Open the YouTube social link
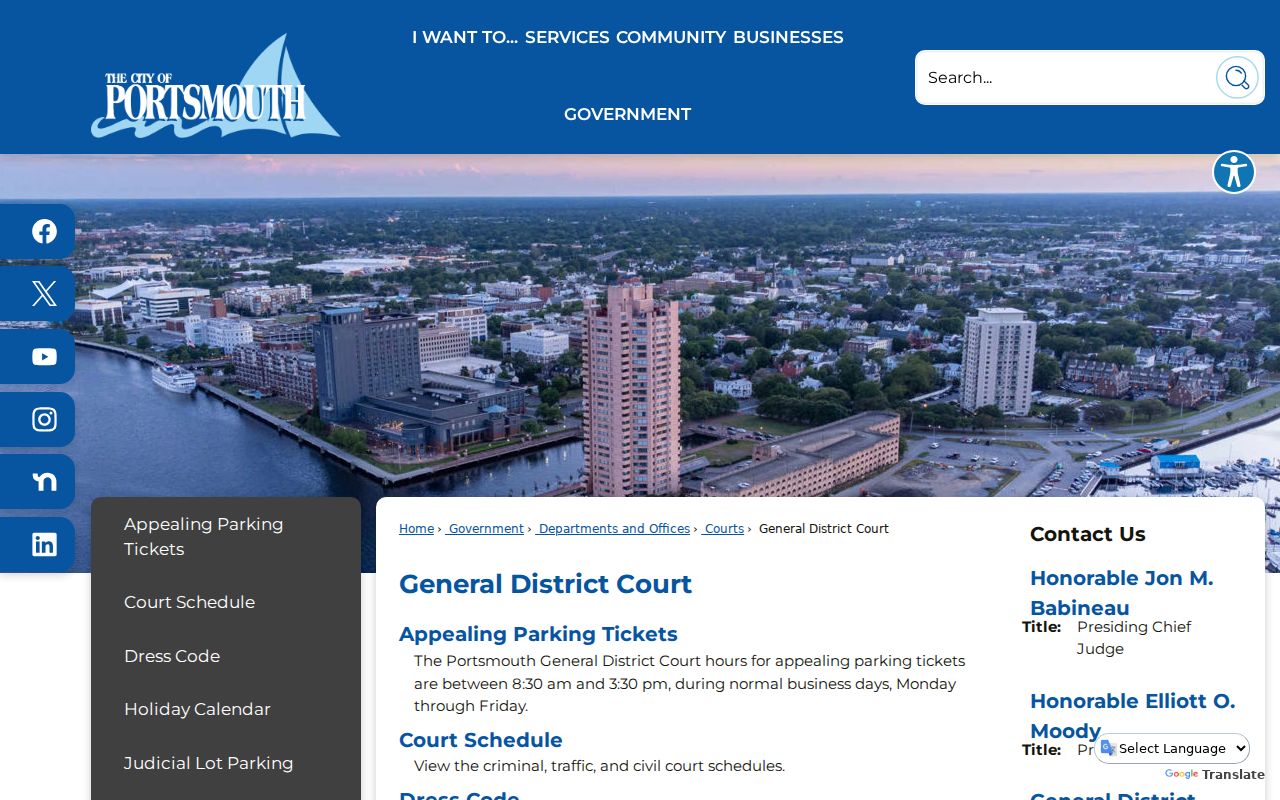This screenshot has height=800, width=1280. click(37, 357)
